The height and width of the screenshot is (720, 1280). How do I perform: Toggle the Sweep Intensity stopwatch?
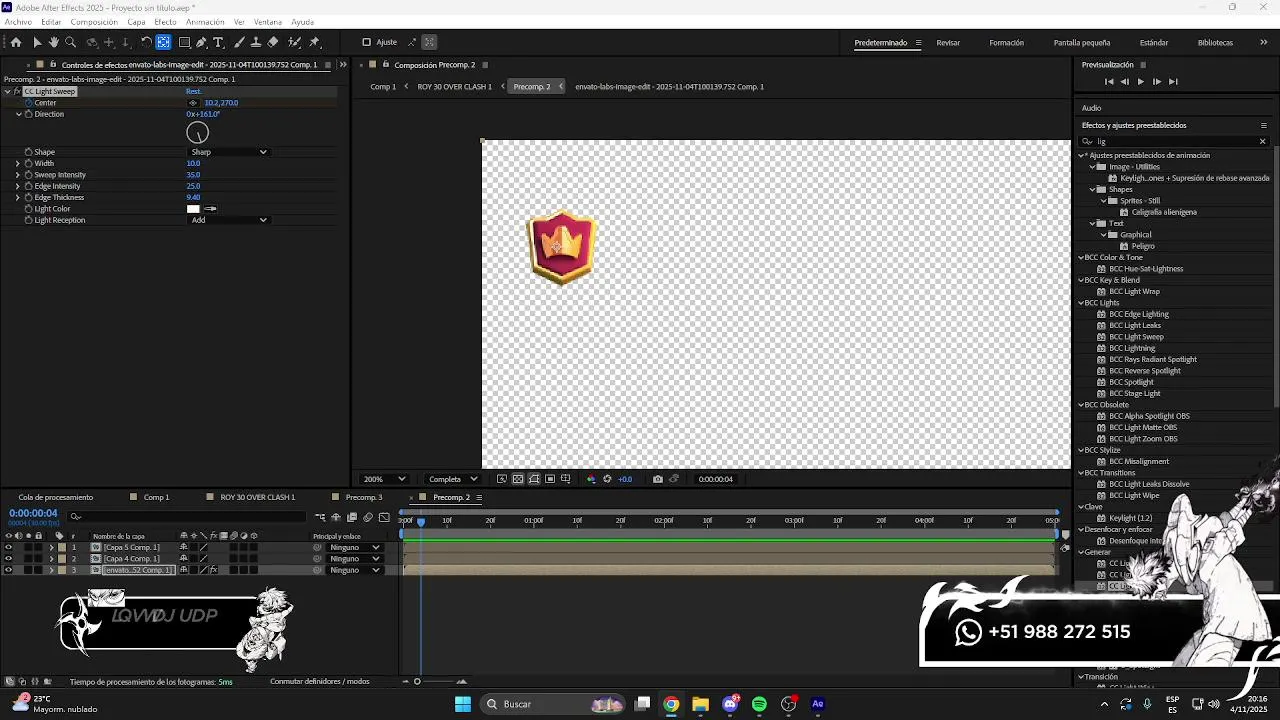coord(28,175)
